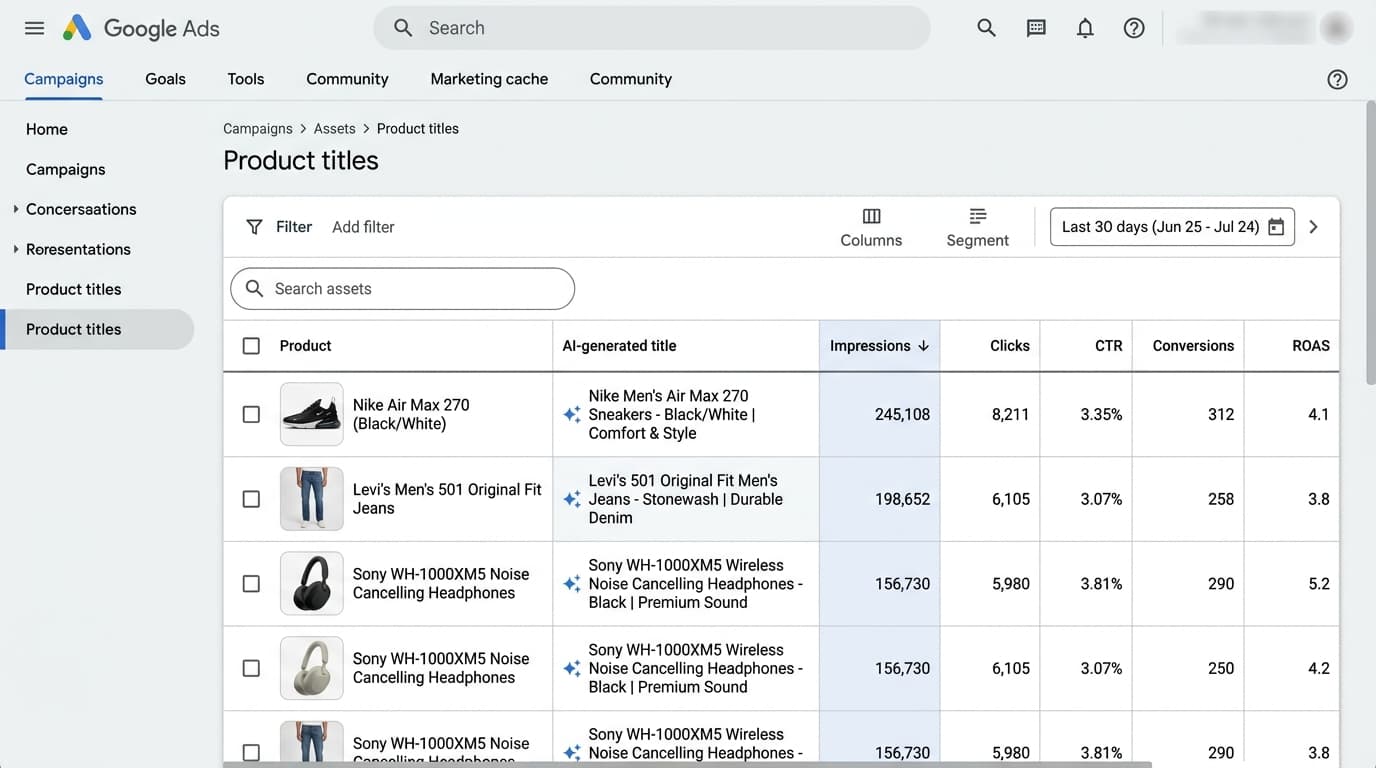Click the highlighted Product titles sidebar item
The image size is (1376, 768).
pyautogui.click(x=97, y=329)
